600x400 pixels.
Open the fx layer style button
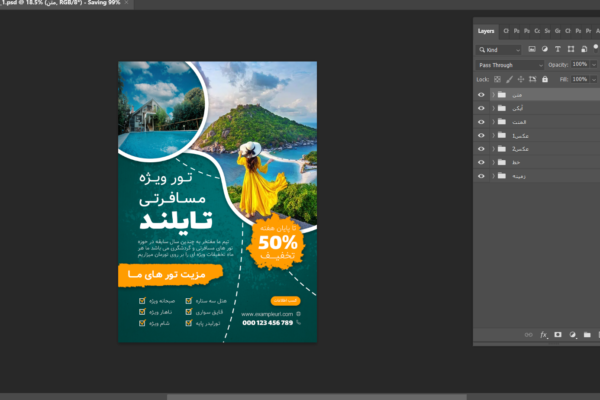(x=543, y=334)
